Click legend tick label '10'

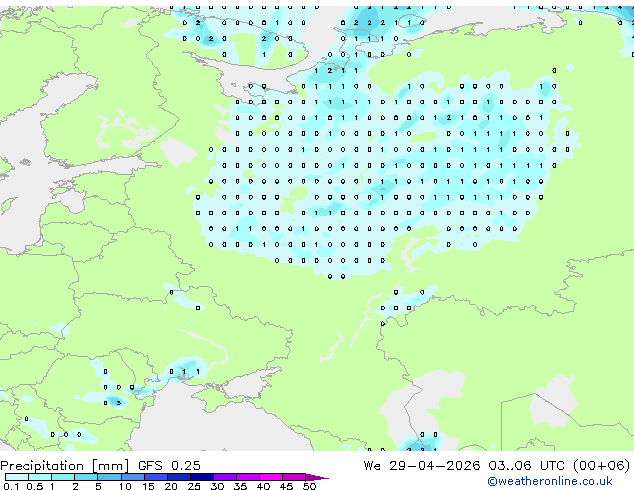pyautogui.click(x=125, y=486)
